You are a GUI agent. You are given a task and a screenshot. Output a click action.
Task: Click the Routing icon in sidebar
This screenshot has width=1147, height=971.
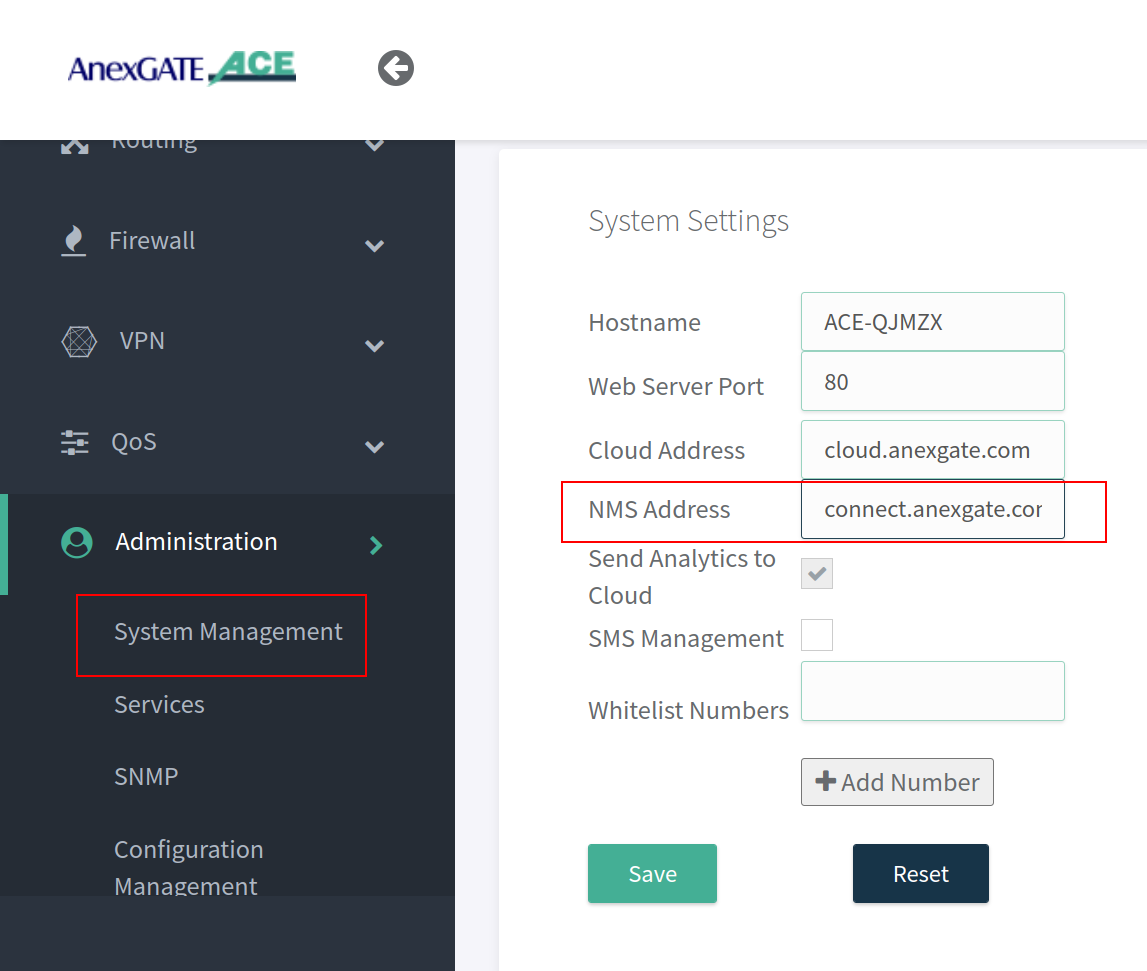tap(75, 146)
